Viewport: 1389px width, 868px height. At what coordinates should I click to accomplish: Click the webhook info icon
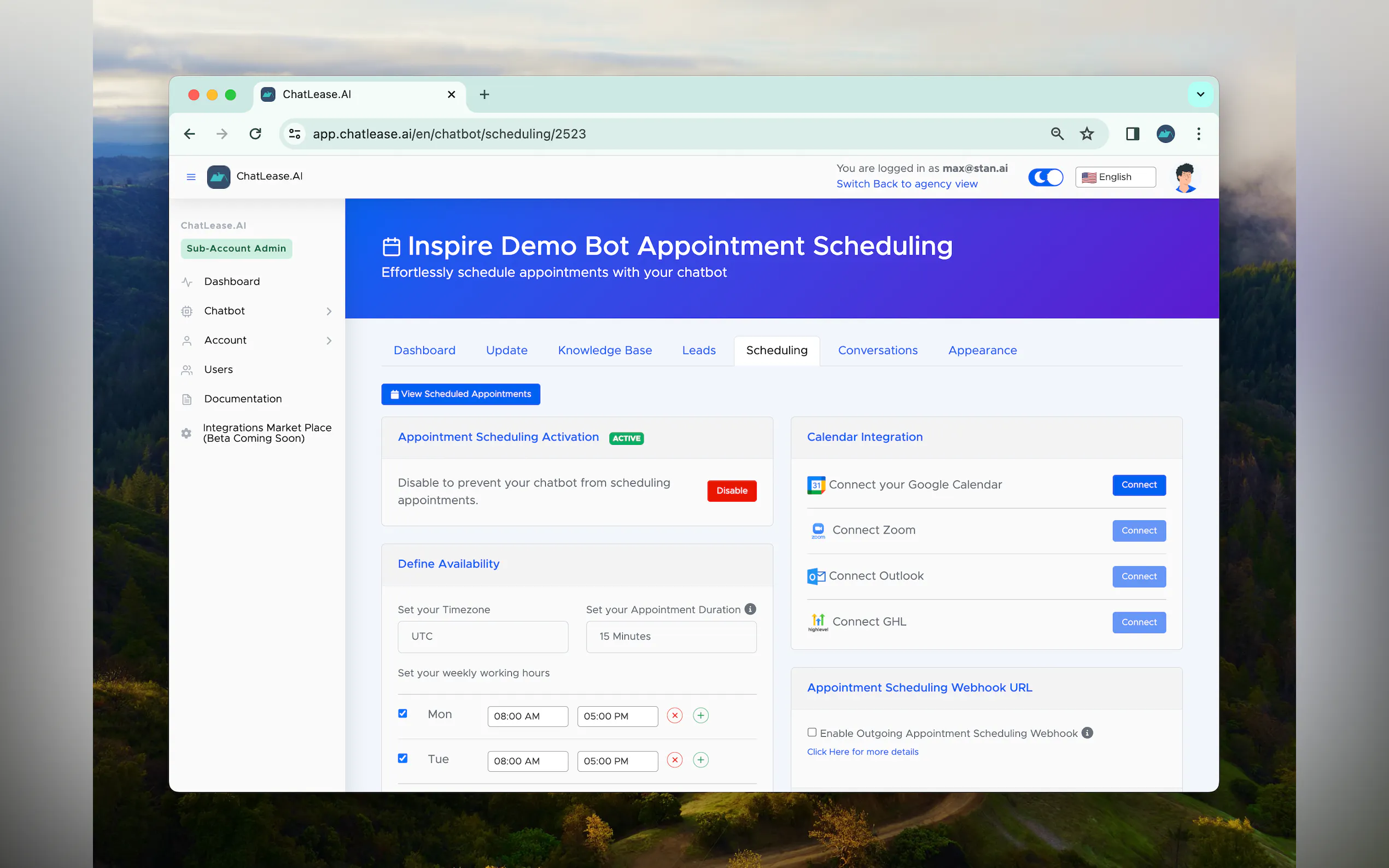(1087, 732)
